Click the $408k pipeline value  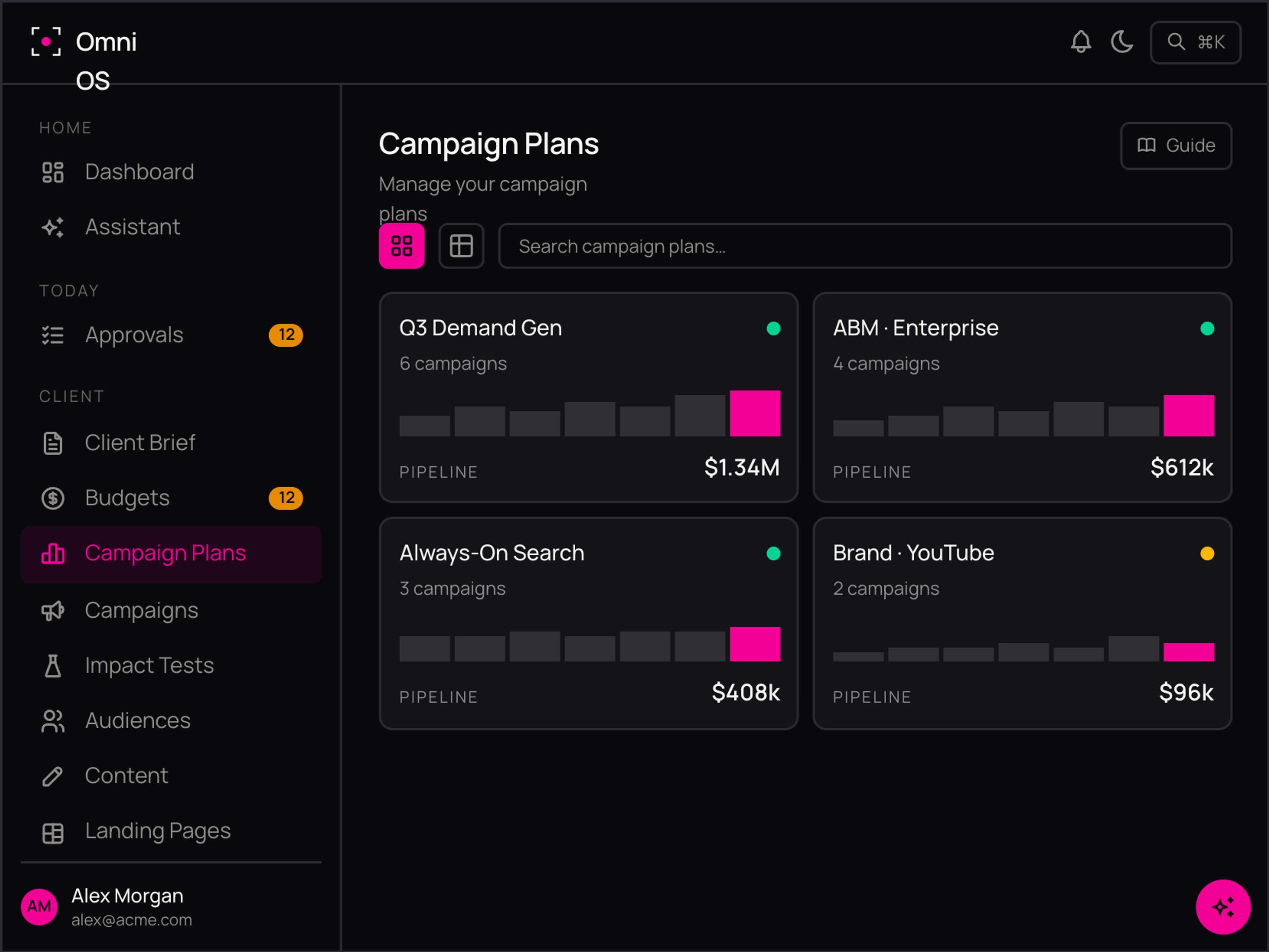(746, 692)
